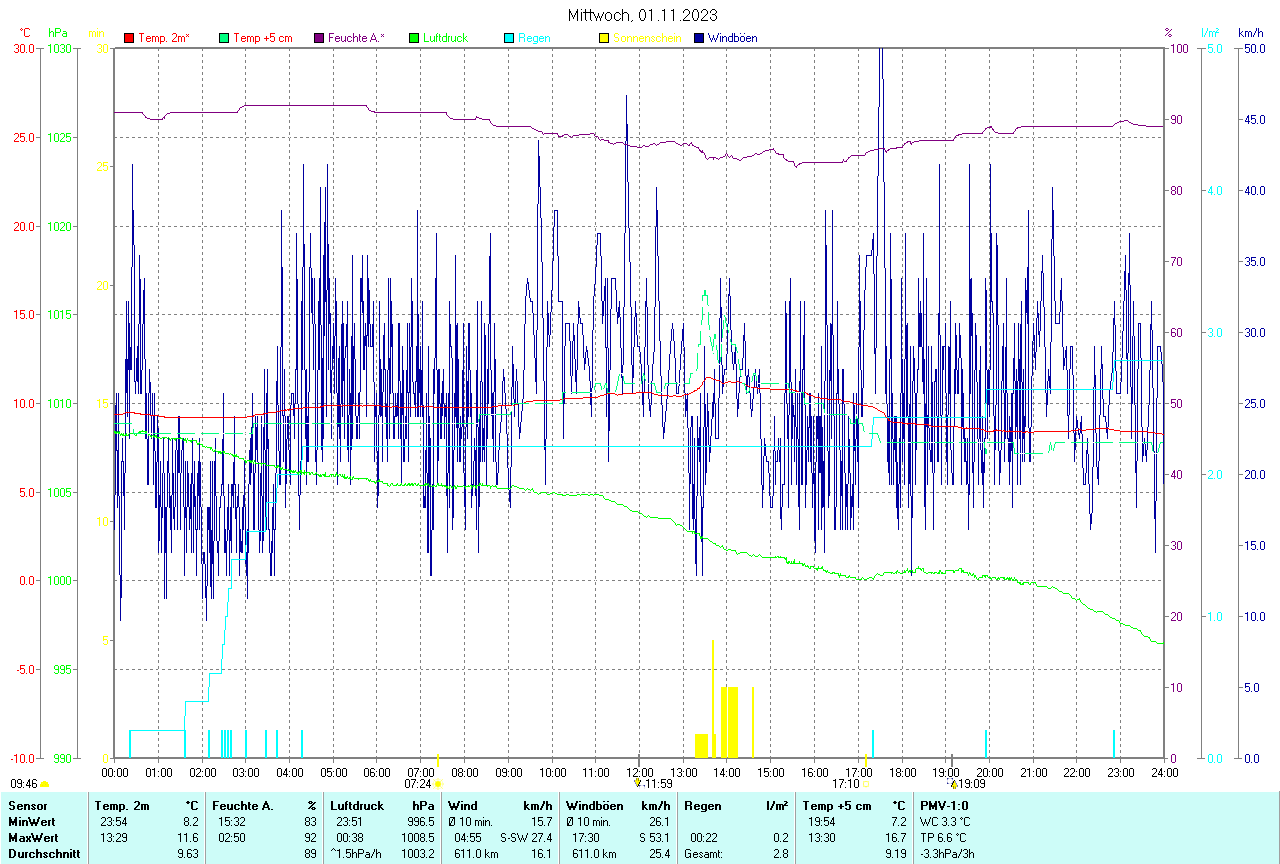The width and height of the screenshot is (1280, 864).
Task: Click the wind maximum time 04:55
Action: click(x=468, y=837)
